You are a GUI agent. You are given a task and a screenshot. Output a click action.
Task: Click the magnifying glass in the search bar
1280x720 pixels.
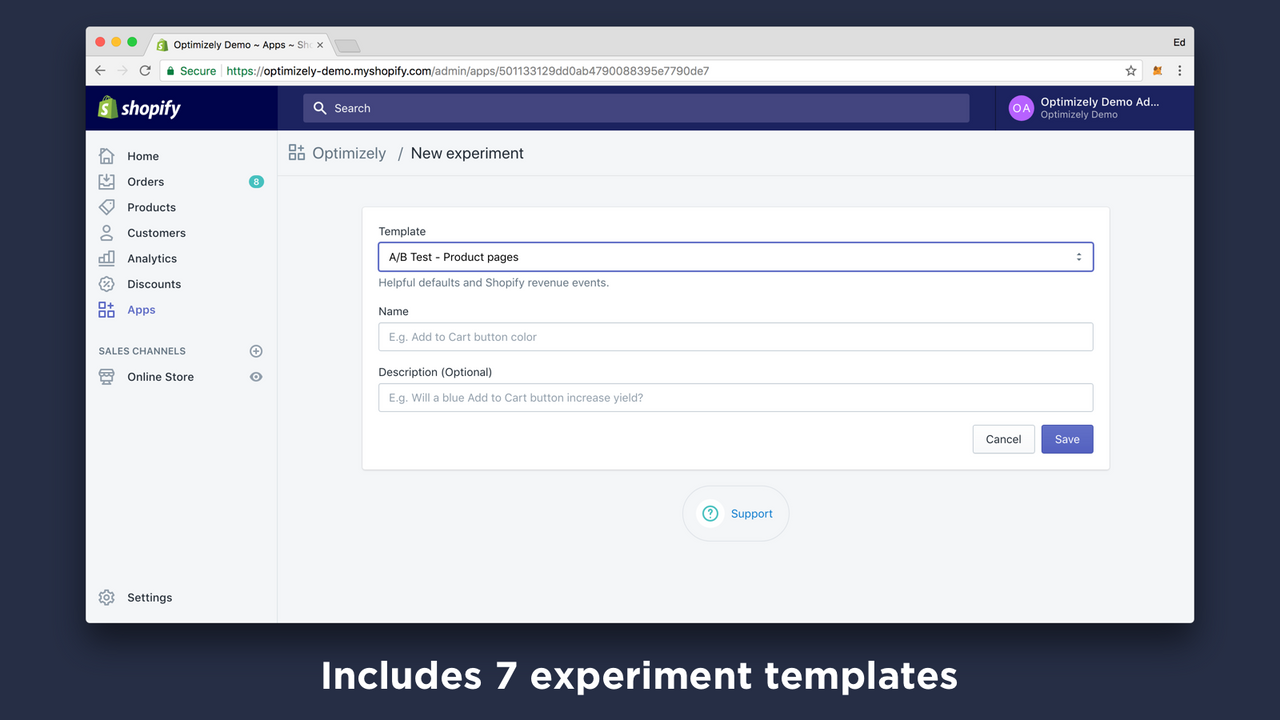pyautogui.click(x=320, y=107)
